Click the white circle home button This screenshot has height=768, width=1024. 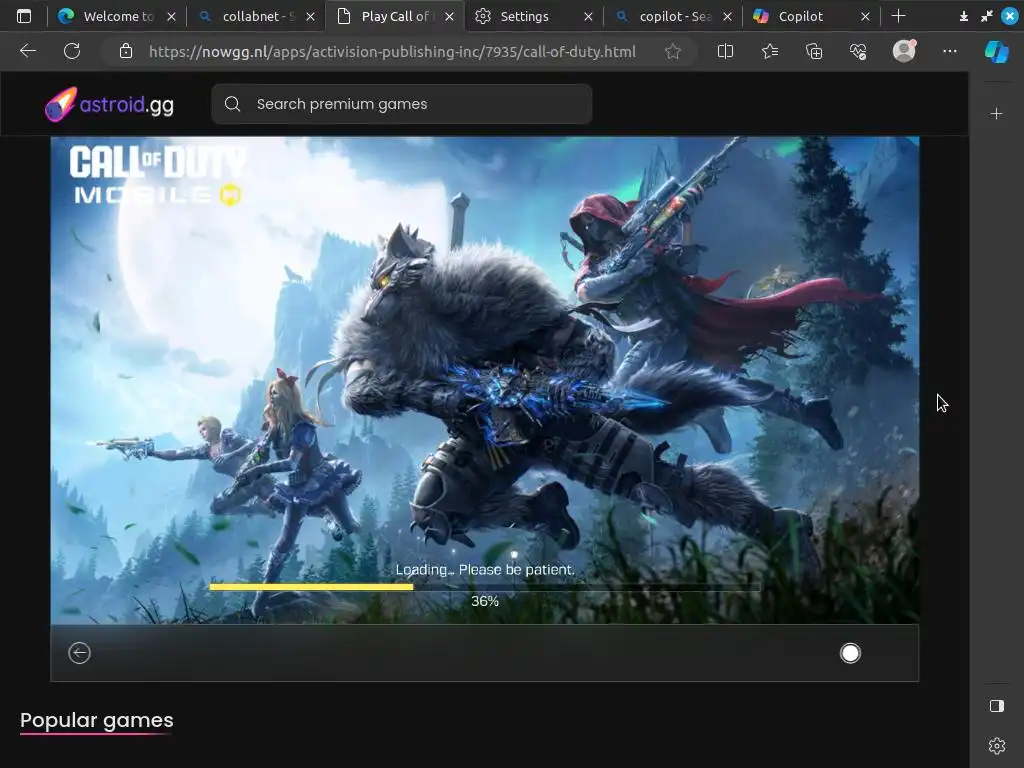coord(850,653)
